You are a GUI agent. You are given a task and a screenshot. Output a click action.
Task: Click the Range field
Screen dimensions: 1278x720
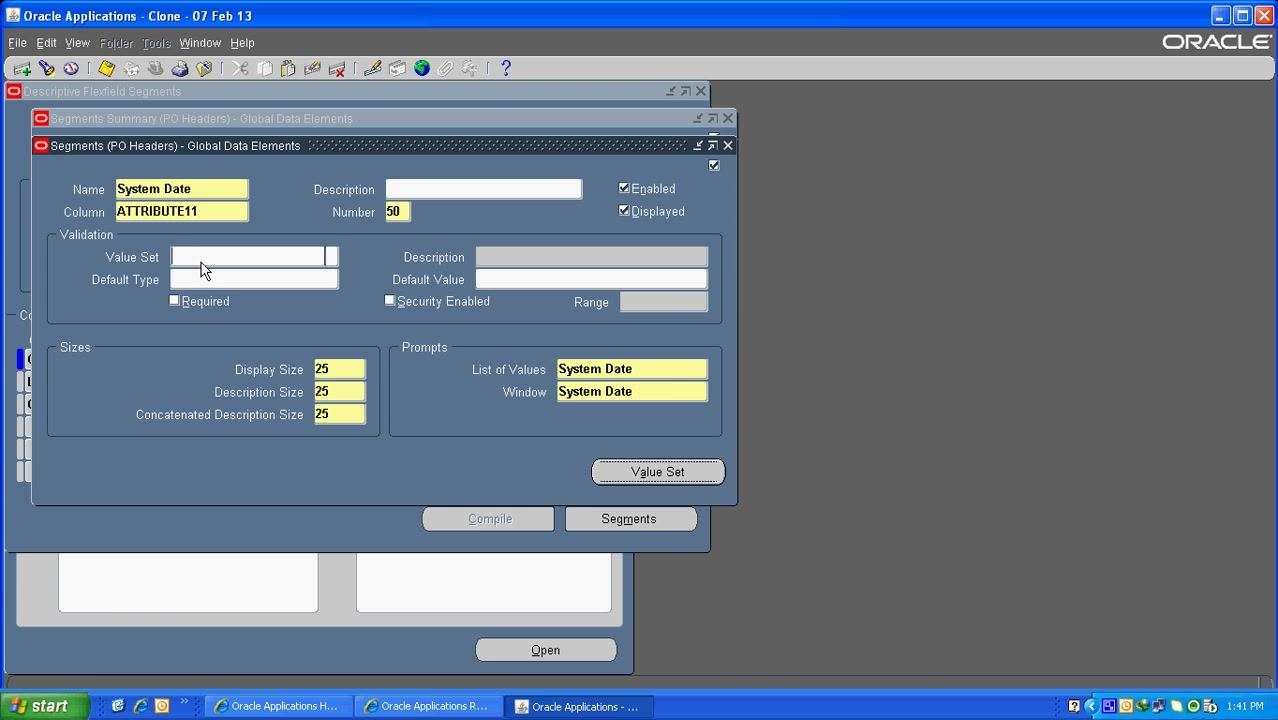[664, 301]
